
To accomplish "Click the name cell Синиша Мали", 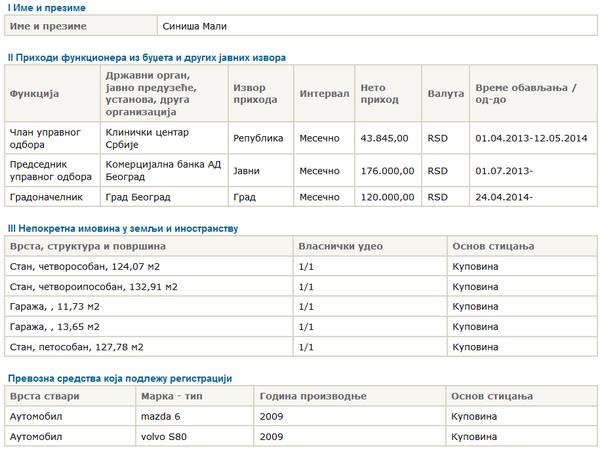I will (377, 26).
